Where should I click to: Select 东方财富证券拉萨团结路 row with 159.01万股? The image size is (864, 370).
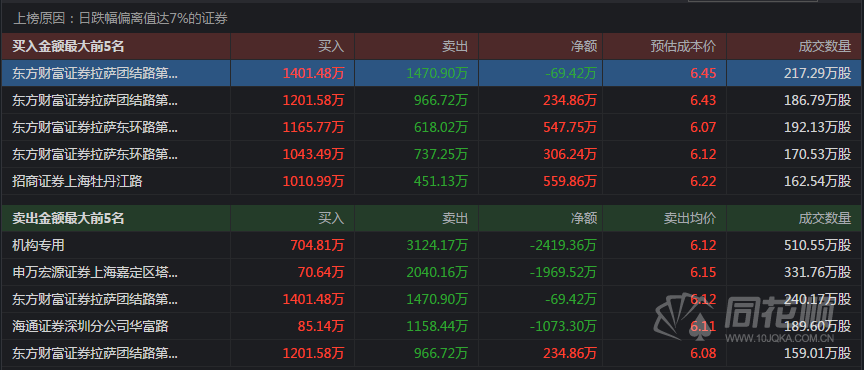432,353
